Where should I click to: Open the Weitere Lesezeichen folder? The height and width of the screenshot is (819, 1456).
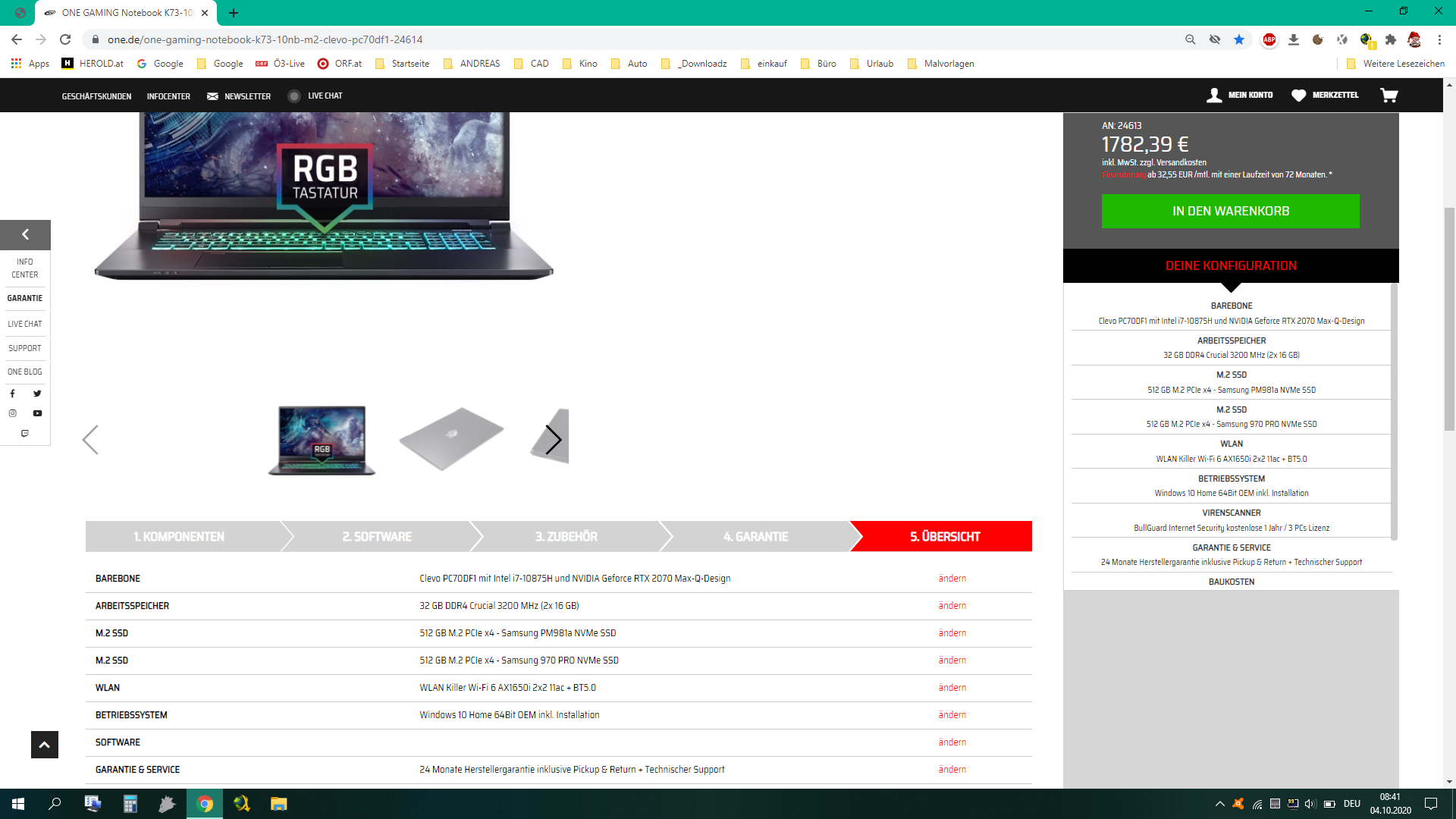1395,64
